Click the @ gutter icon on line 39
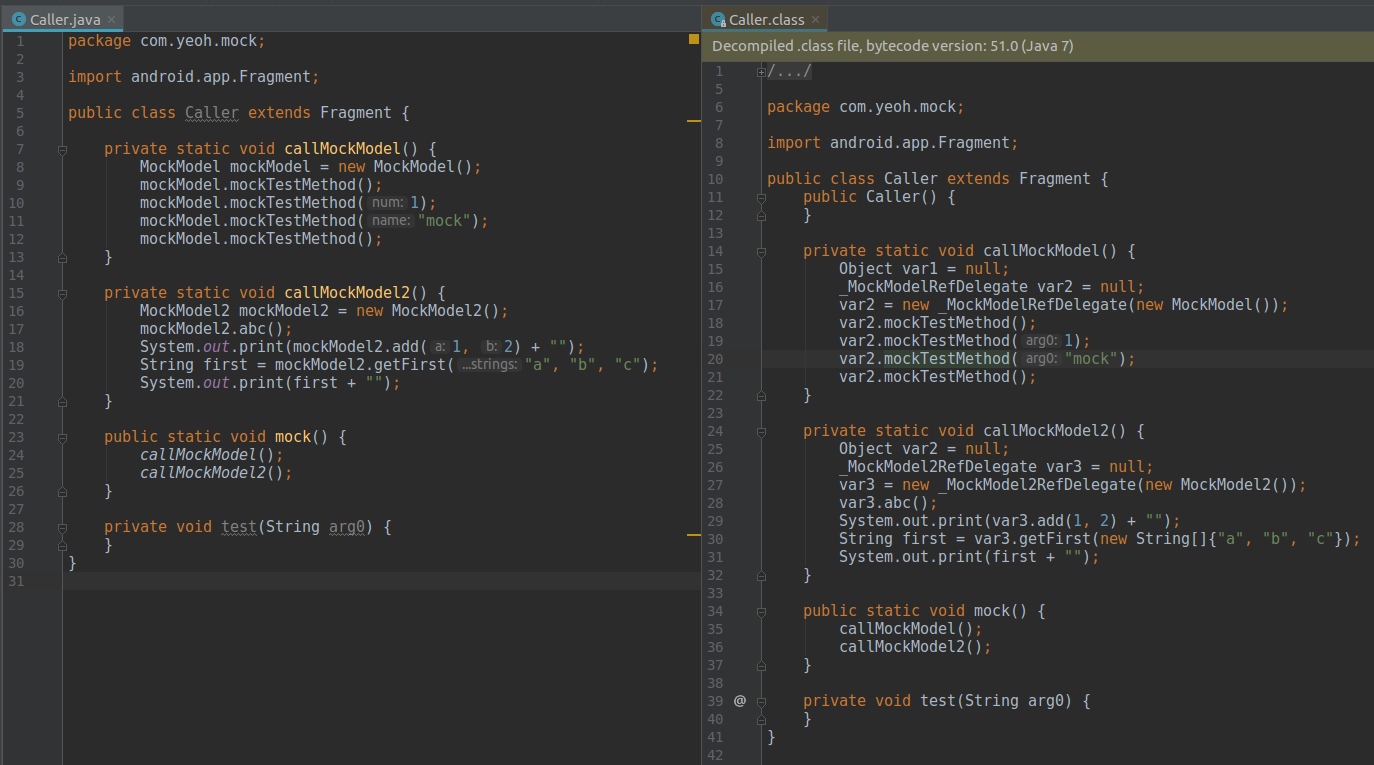Viewport: 1374px width, 765px height. click(740, 700)
